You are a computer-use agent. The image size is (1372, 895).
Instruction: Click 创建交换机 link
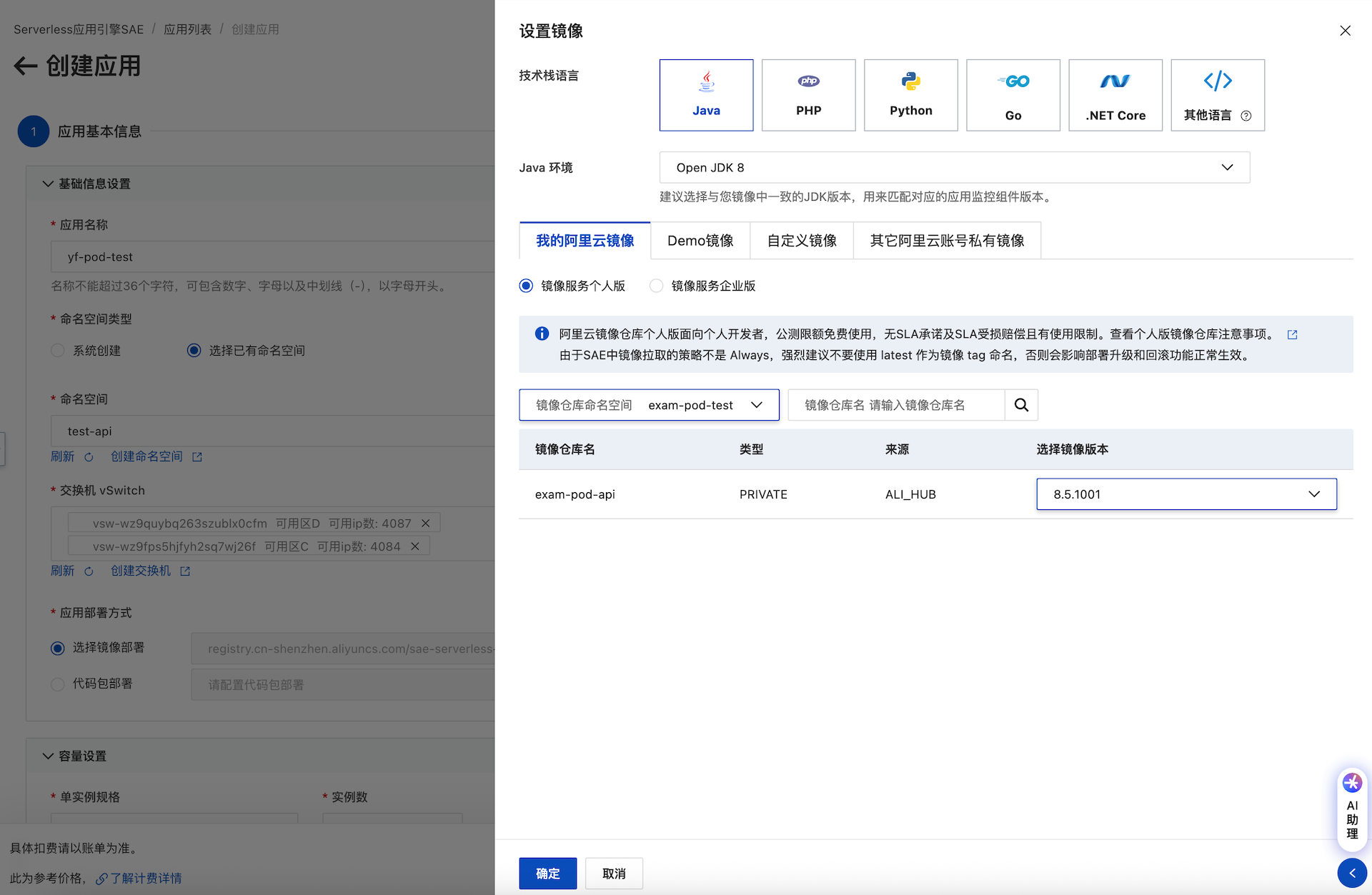click(141, 571)
